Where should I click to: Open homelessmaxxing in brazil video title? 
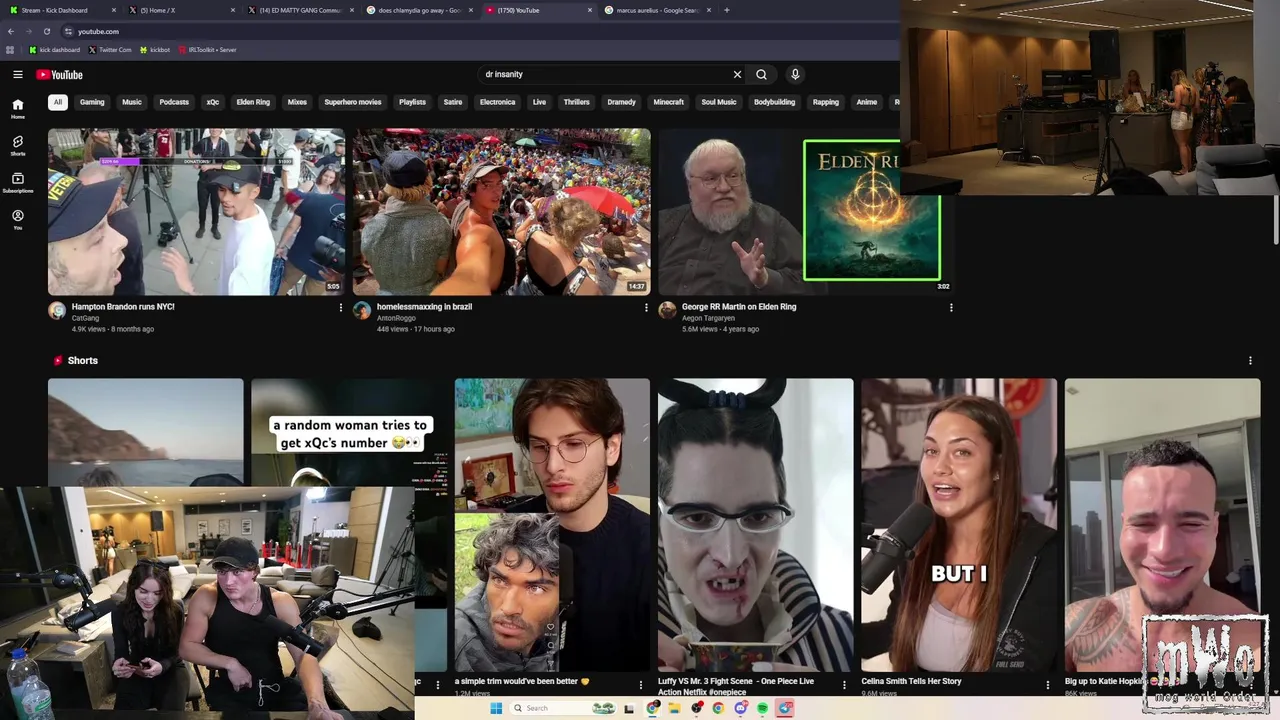click(424, 307)
